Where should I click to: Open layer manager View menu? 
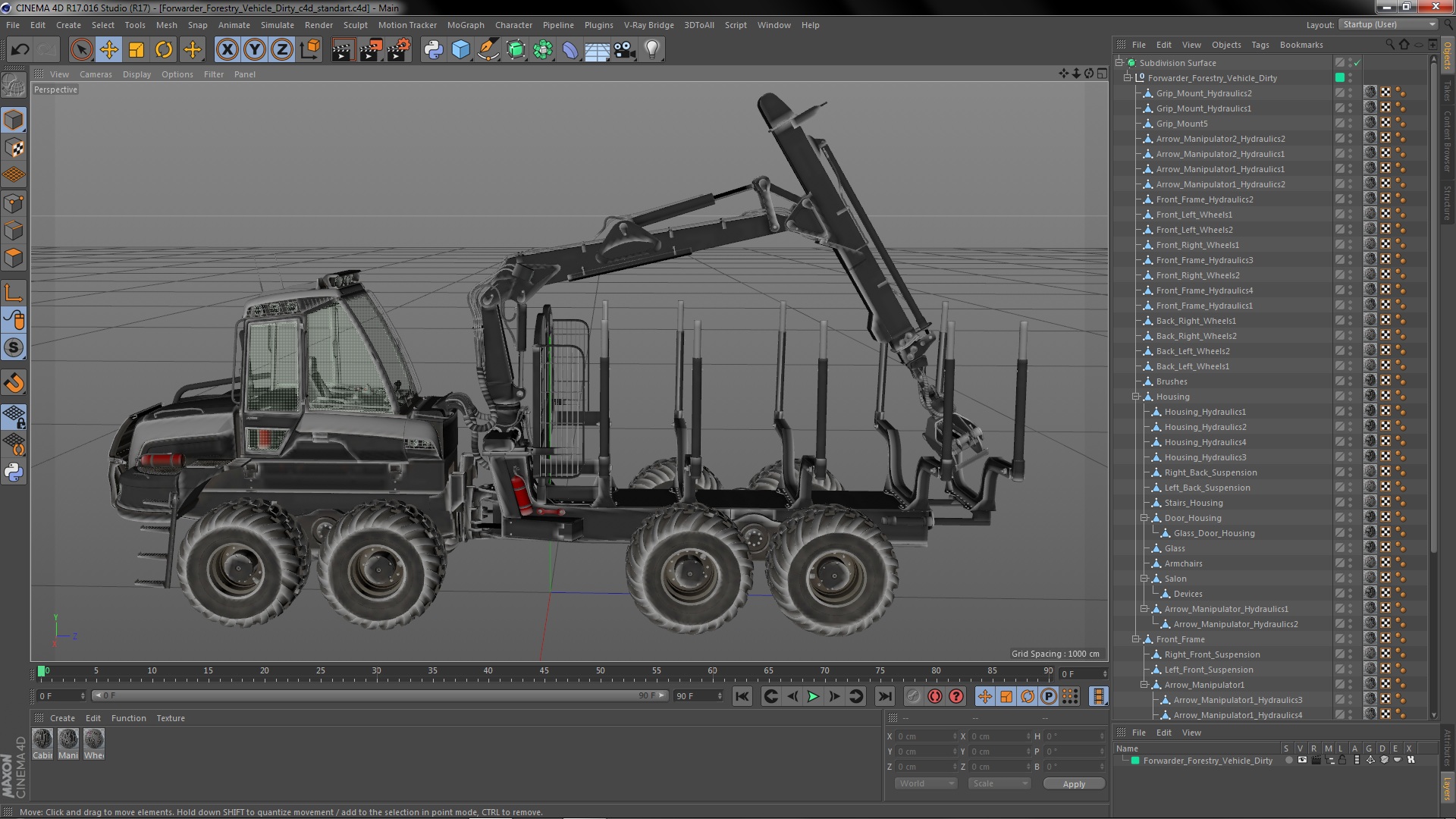1191,733
